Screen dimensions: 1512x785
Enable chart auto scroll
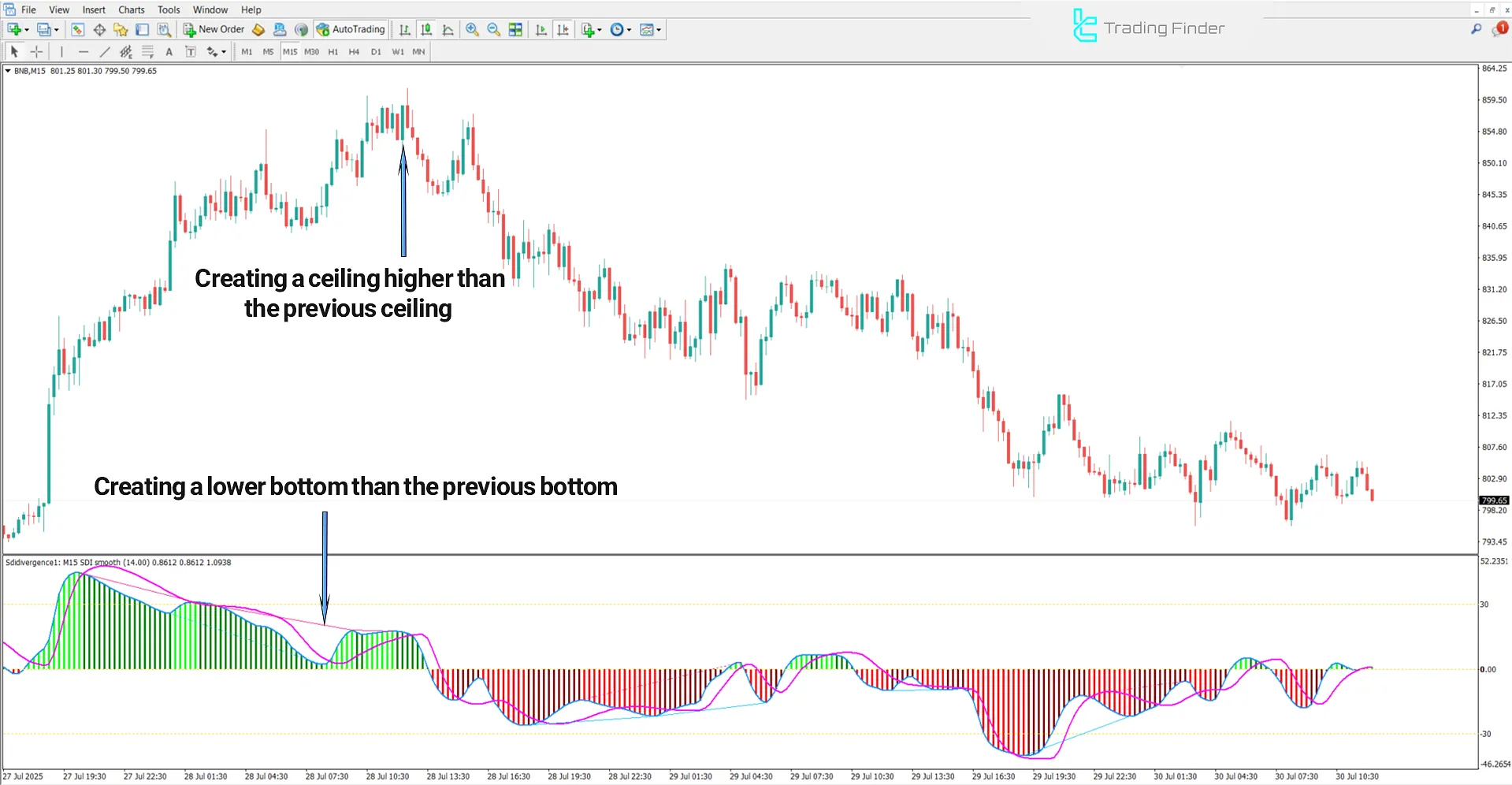[541, 29]
